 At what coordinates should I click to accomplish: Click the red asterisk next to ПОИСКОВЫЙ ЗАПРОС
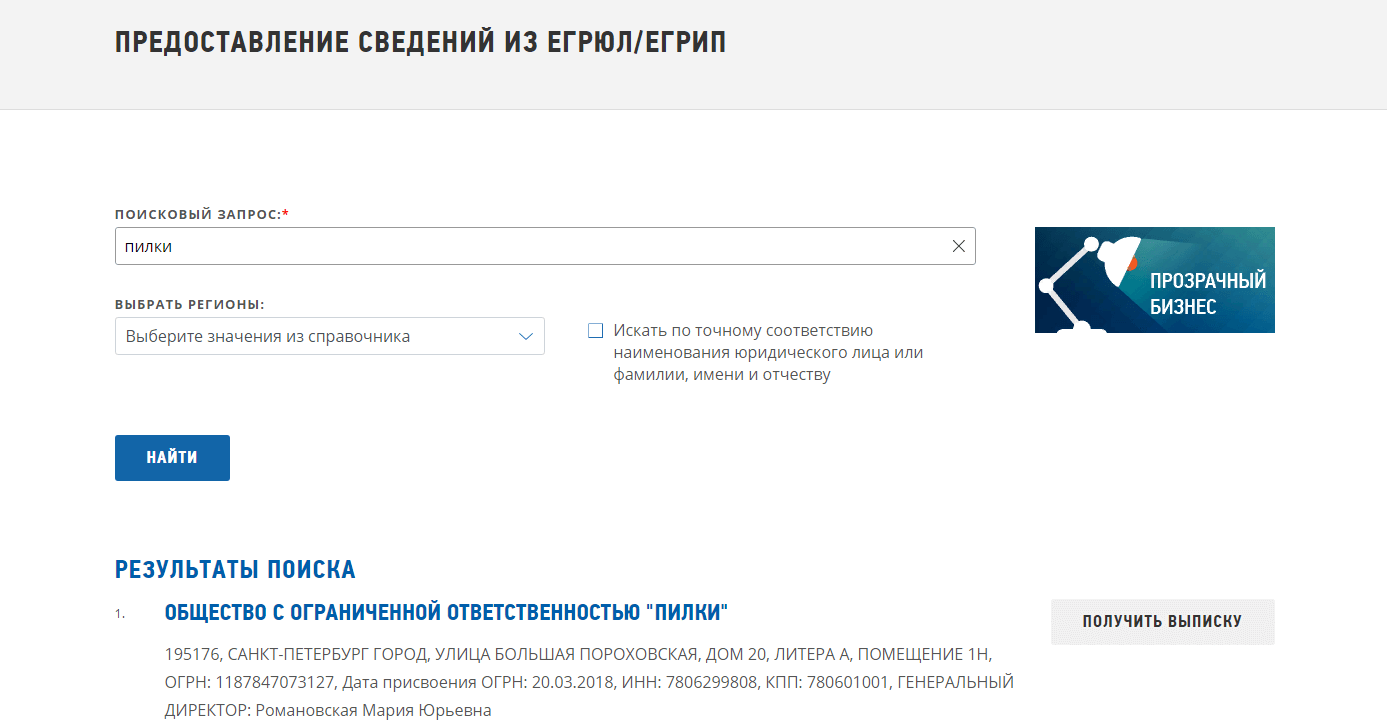coord(287,210)
